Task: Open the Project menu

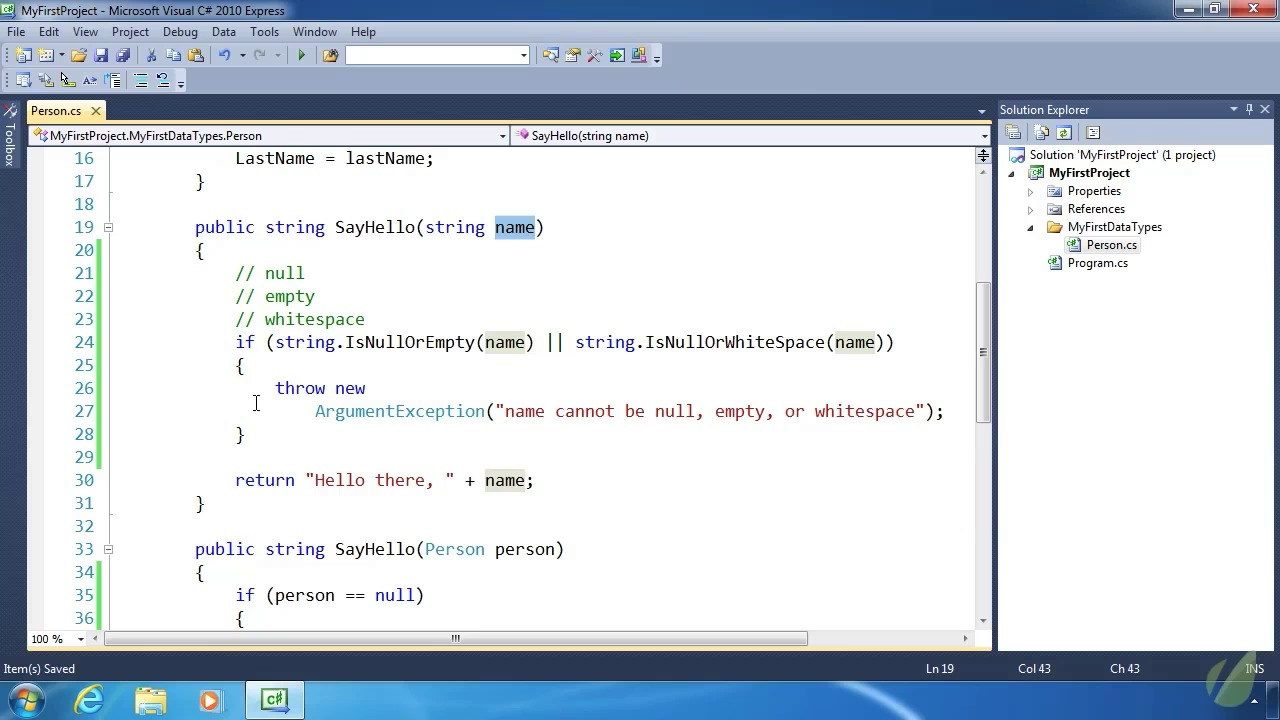Action: [130, 32]
